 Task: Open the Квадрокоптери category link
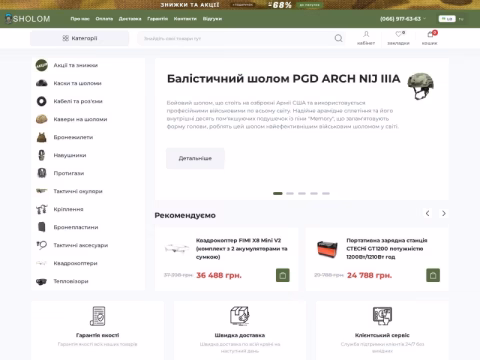[x=75, y=263]
